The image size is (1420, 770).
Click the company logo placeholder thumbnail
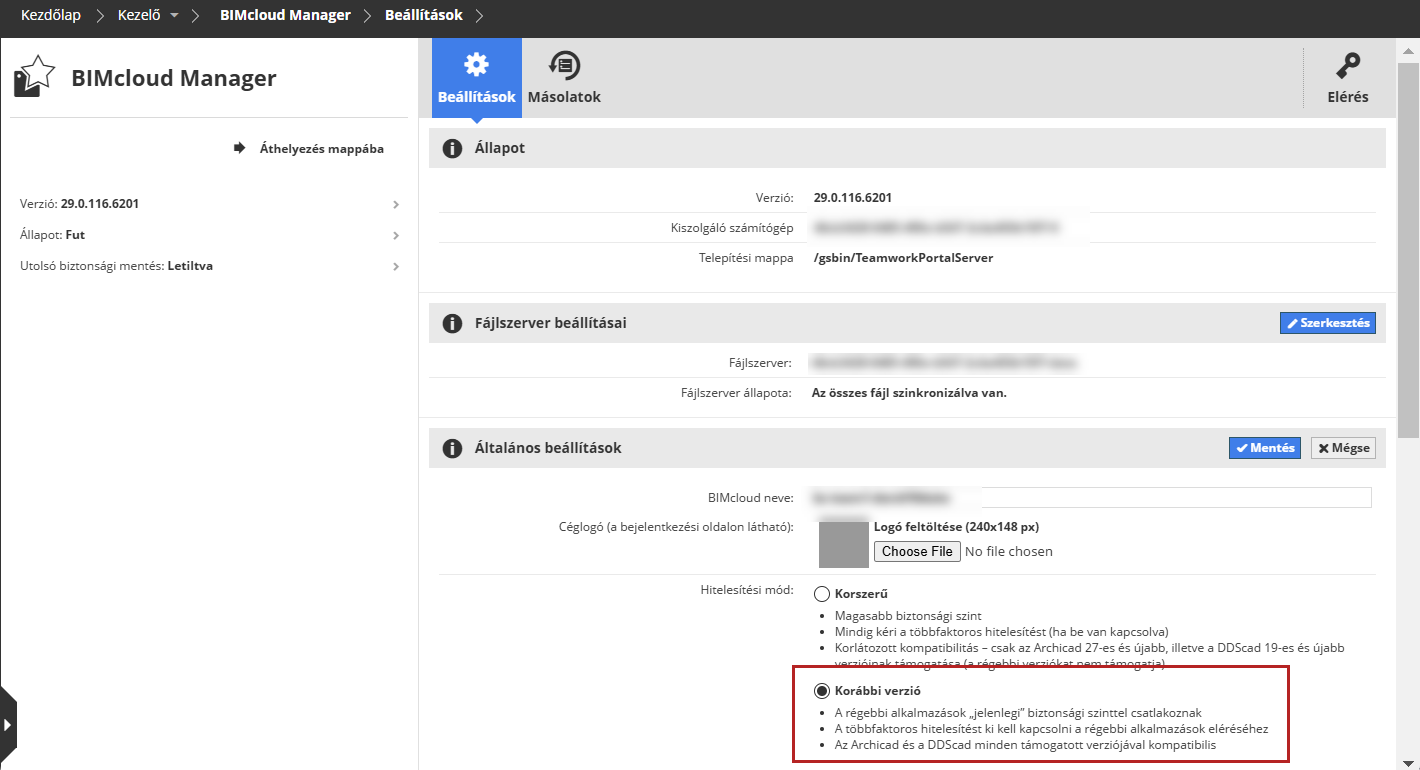pyautogui.click(x=843, y=544)
